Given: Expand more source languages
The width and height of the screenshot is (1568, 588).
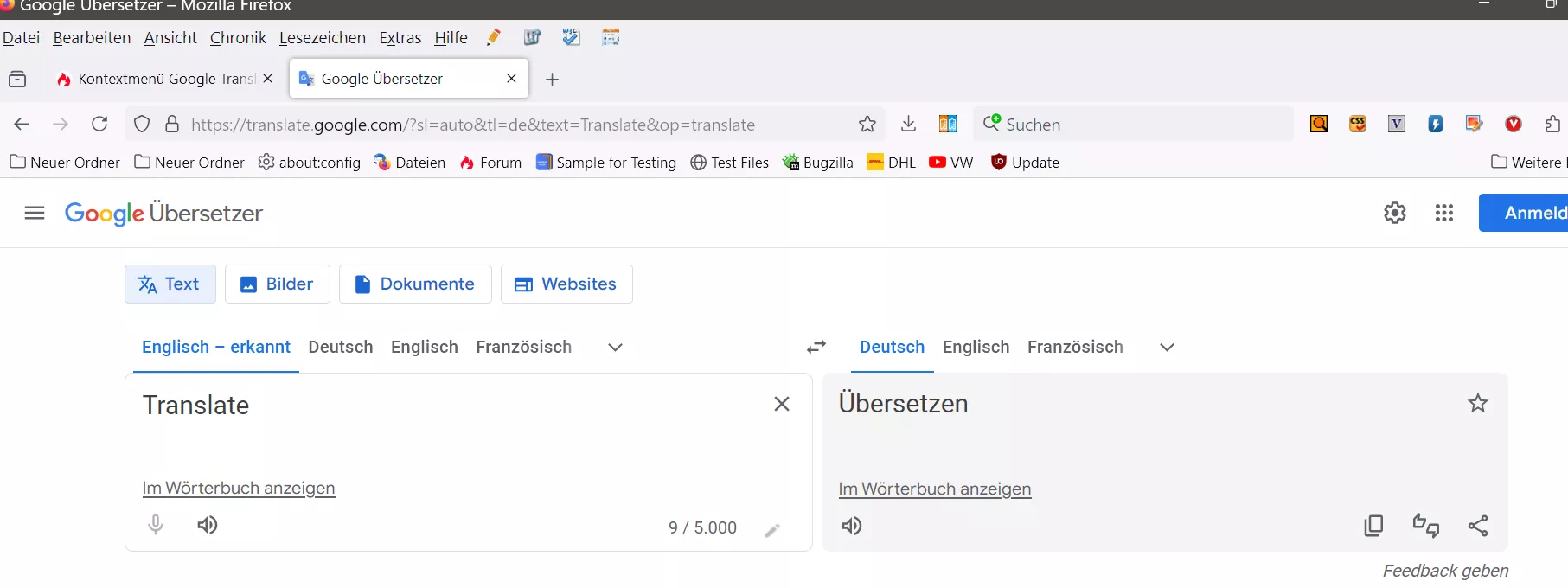Looking at the screenshot, I should [x=615, y=348].
